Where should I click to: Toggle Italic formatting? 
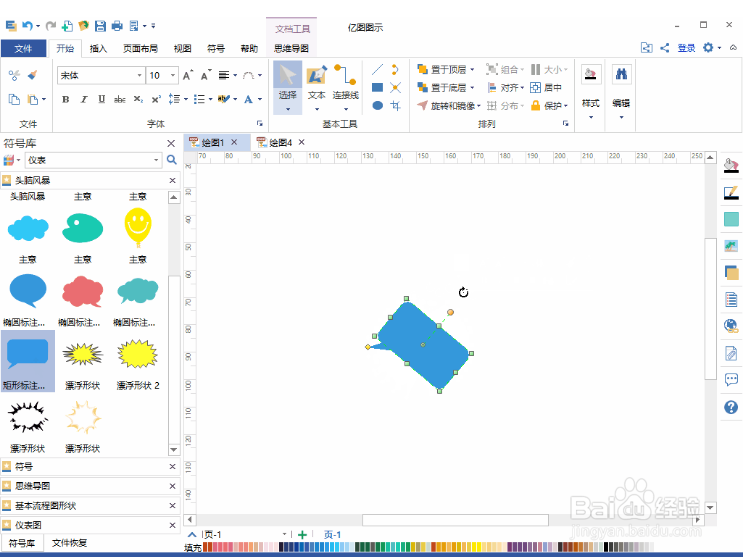tap(84, 99)
